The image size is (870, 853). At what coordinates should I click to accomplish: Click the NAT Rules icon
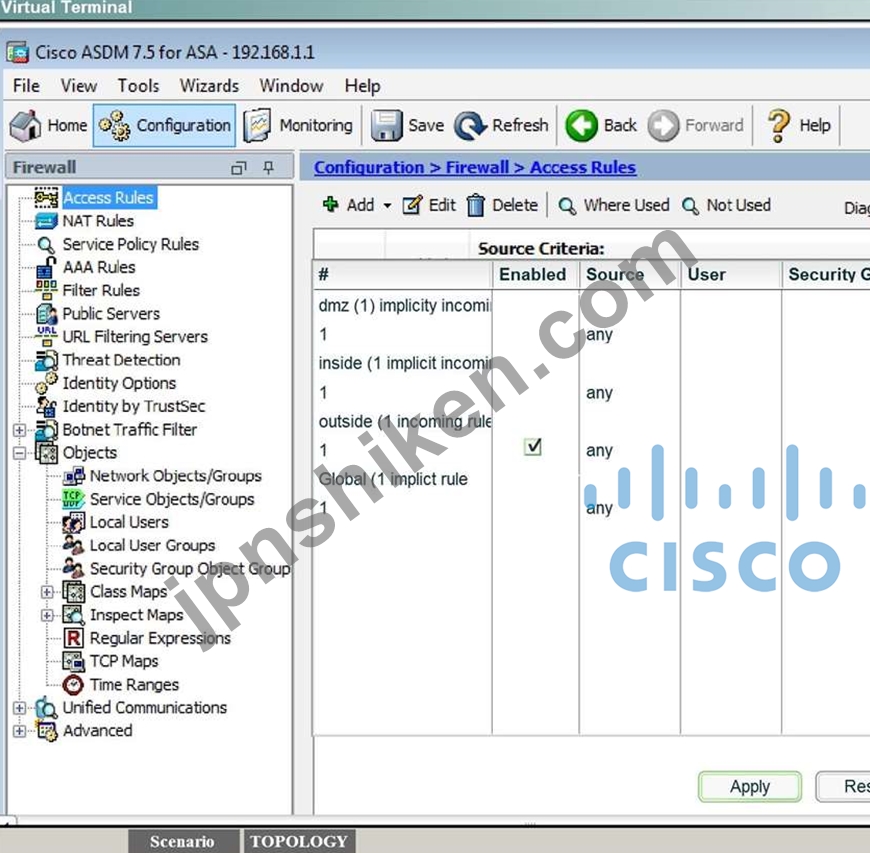[46, 221]
